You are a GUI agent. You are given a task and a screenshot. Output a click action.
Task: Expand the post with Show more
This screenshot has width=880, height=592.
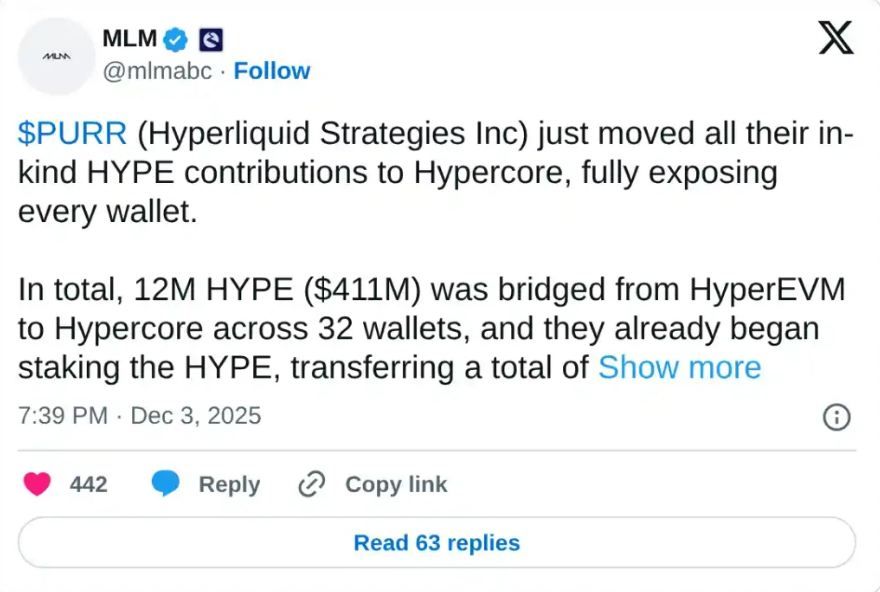[679, 367]
